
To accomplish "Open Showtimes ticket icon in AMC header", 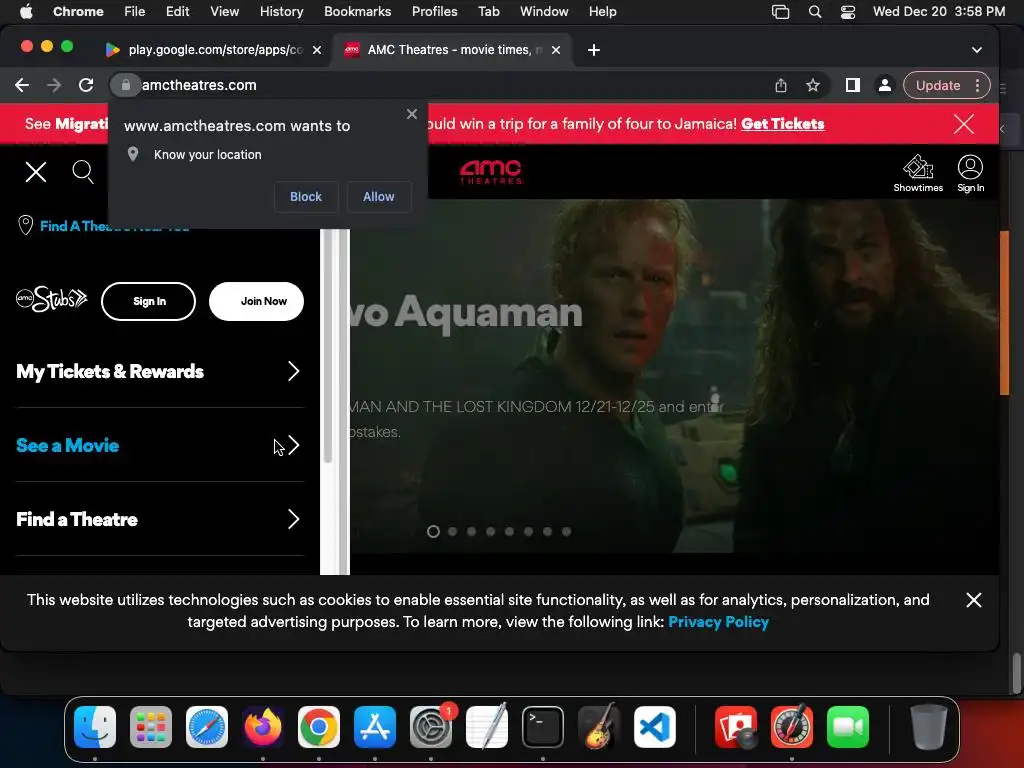I will (918, 174).
